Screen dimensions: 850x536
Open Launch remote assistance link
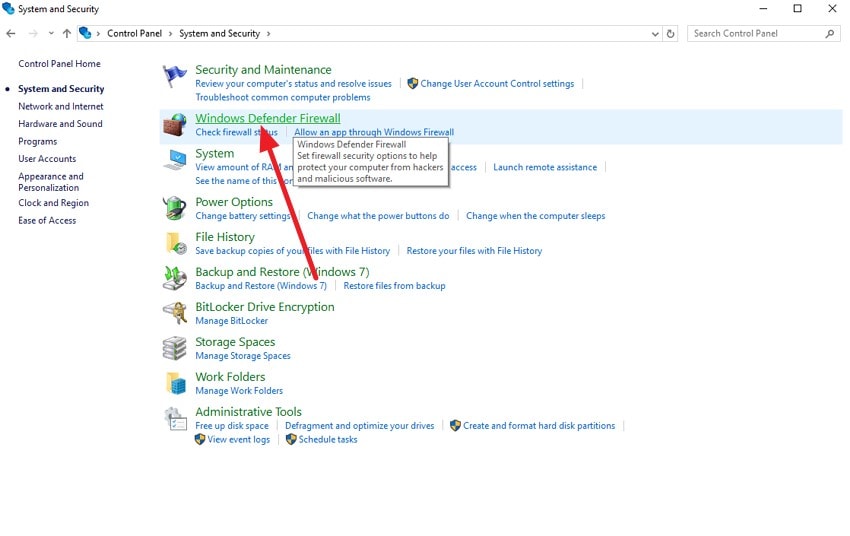coord(545,167)
